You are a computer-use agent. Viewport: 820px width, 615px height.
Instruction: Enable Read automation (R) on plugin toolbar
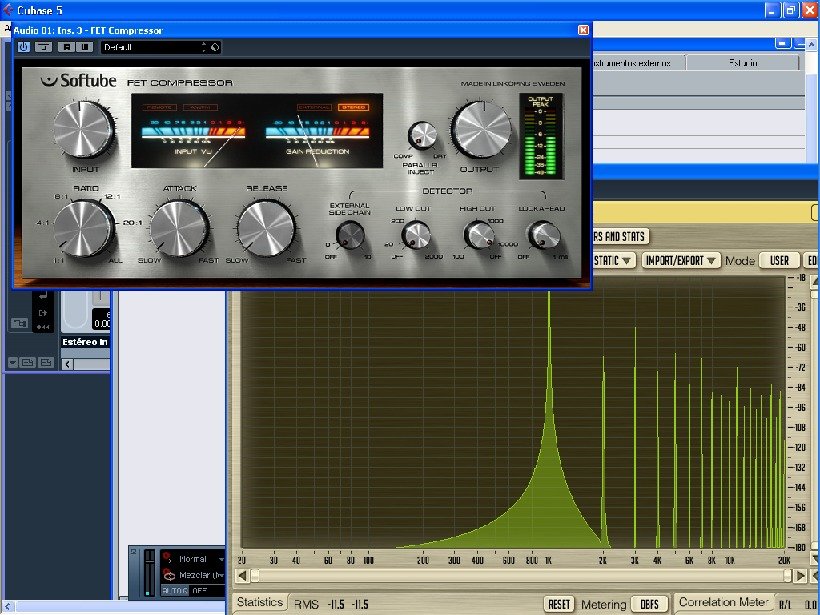[x=66, y=47]
